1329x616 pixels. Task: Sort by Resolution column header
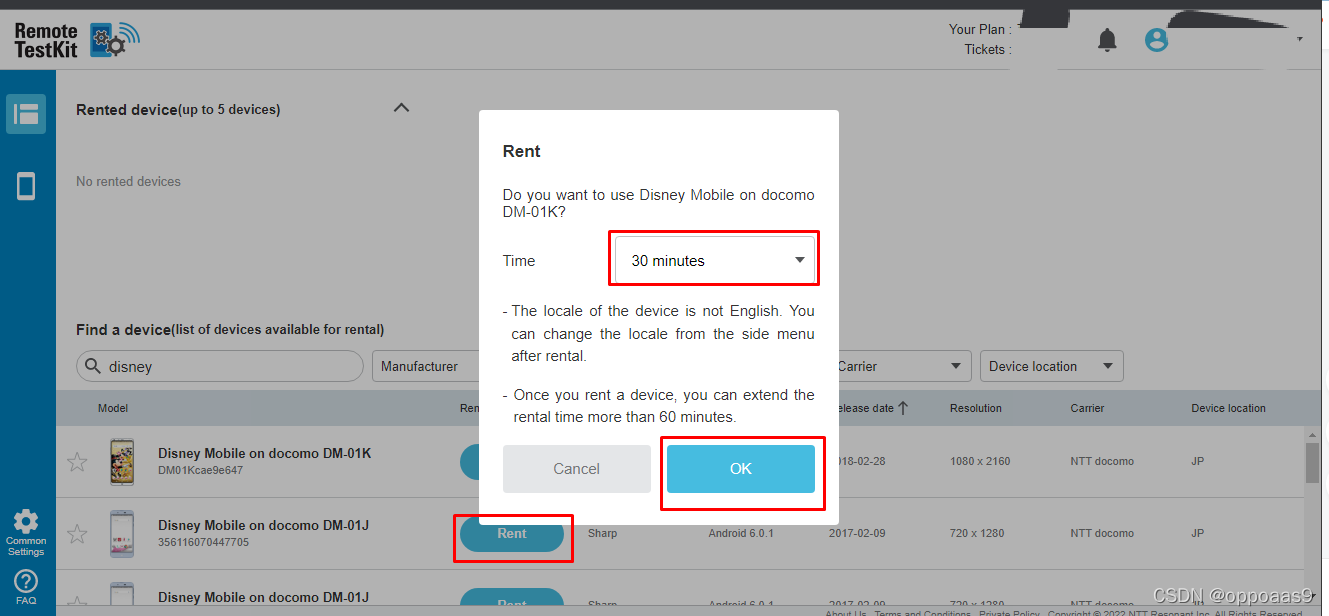coord(976,408)
